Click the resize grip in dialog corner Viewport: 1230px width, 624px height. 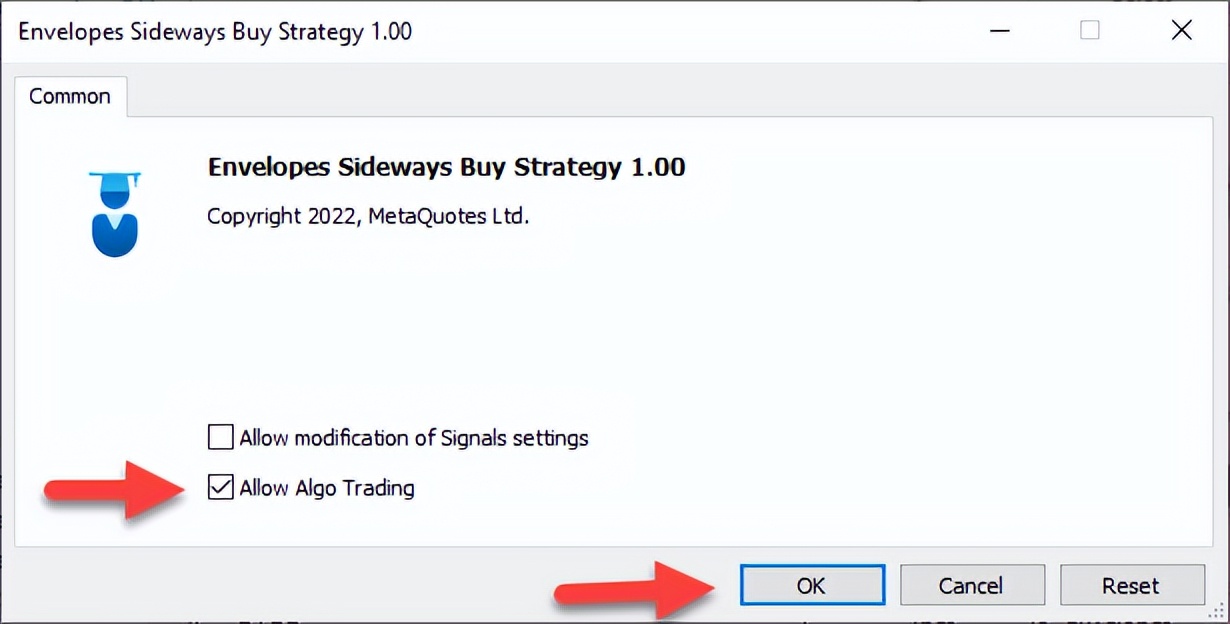[1220, 615]
